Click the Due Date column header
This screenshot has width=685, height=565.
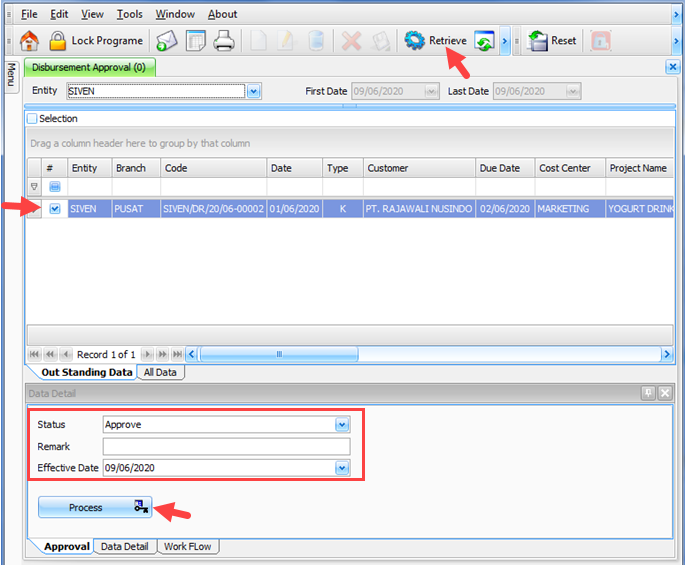click(x=505, y=168)
